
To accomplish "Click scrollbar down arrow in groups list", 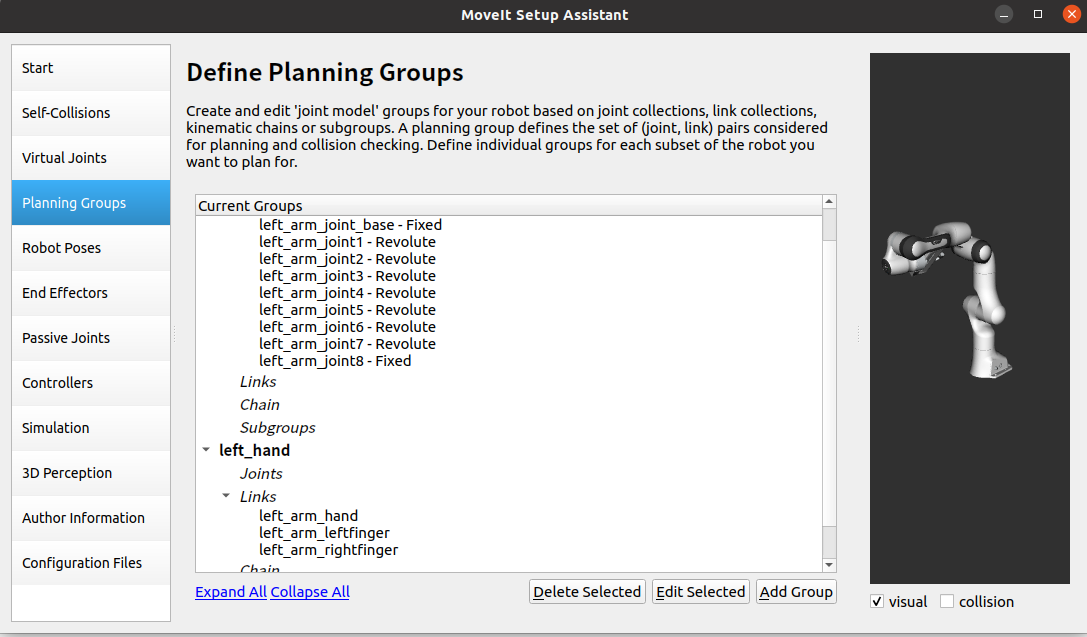I will [829, 565].
